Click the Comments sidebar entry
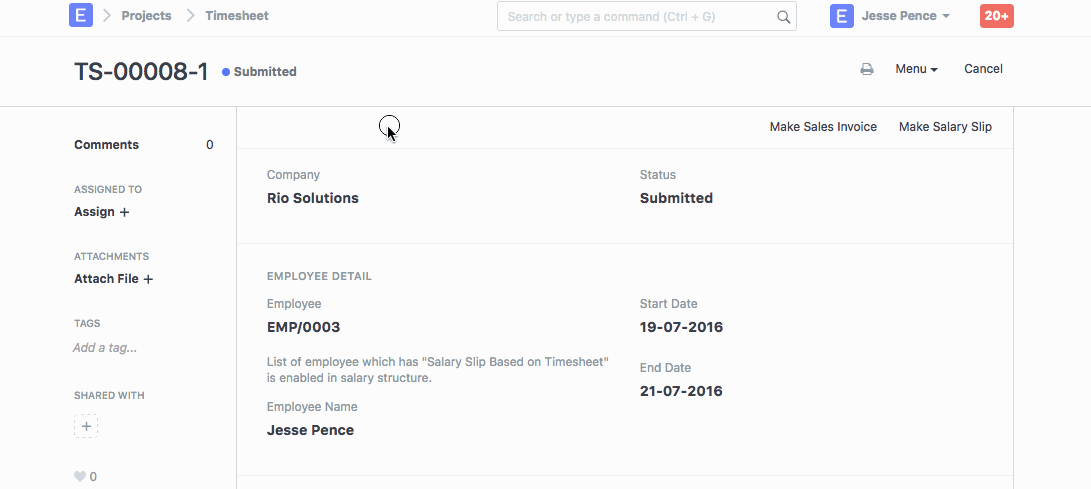 tap(107, 145)
